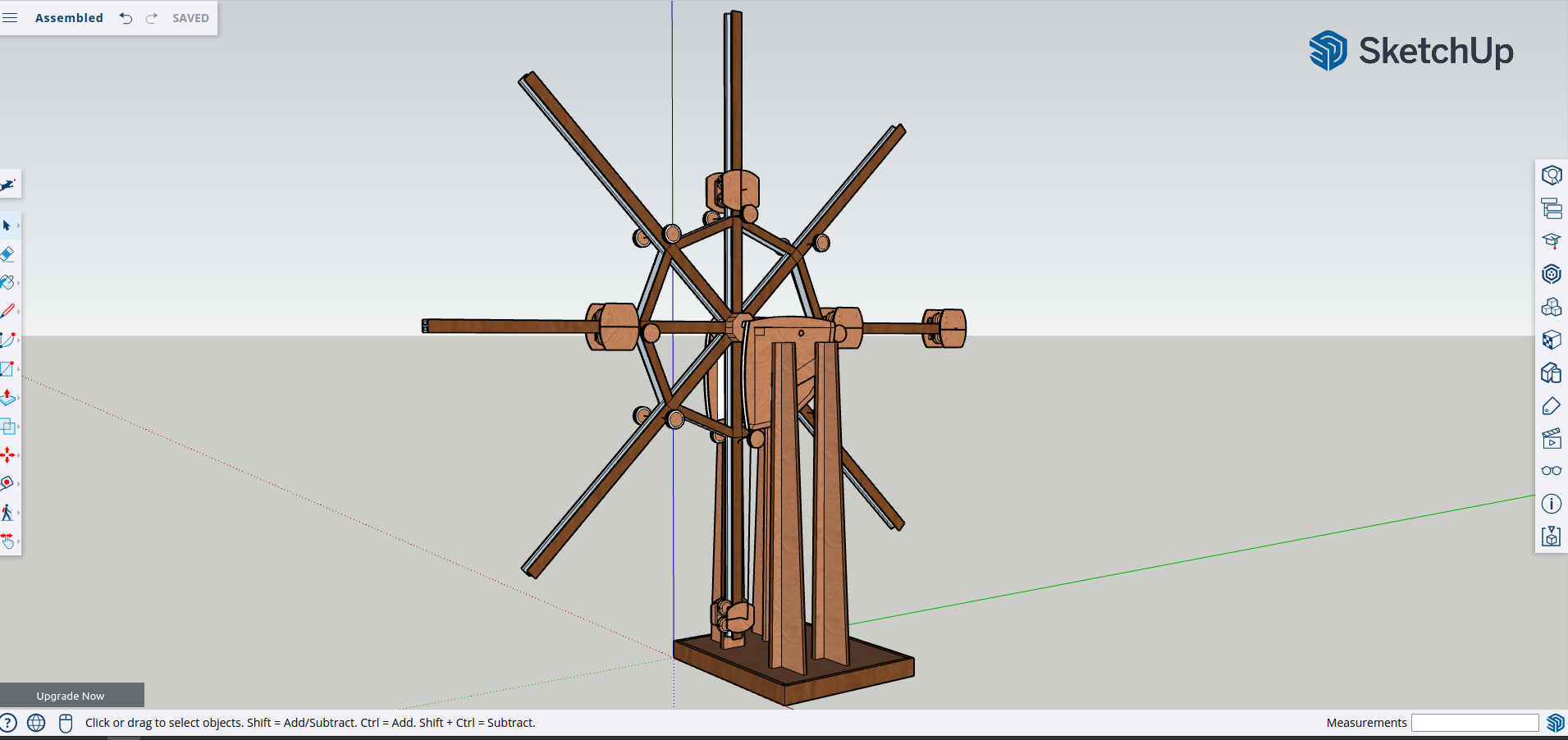The image size is (1568, 740).
Task: Select the Walk tool
Action: [7, 512]
